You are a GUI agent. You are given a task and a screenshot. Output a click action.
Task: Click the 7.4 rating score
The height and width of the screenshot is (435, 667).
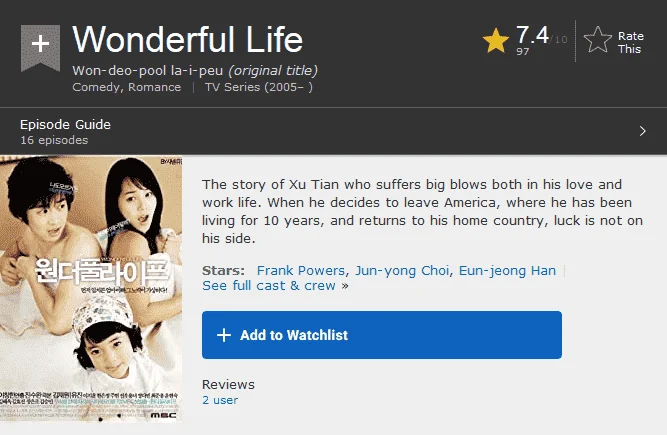(x=532, y=35)
